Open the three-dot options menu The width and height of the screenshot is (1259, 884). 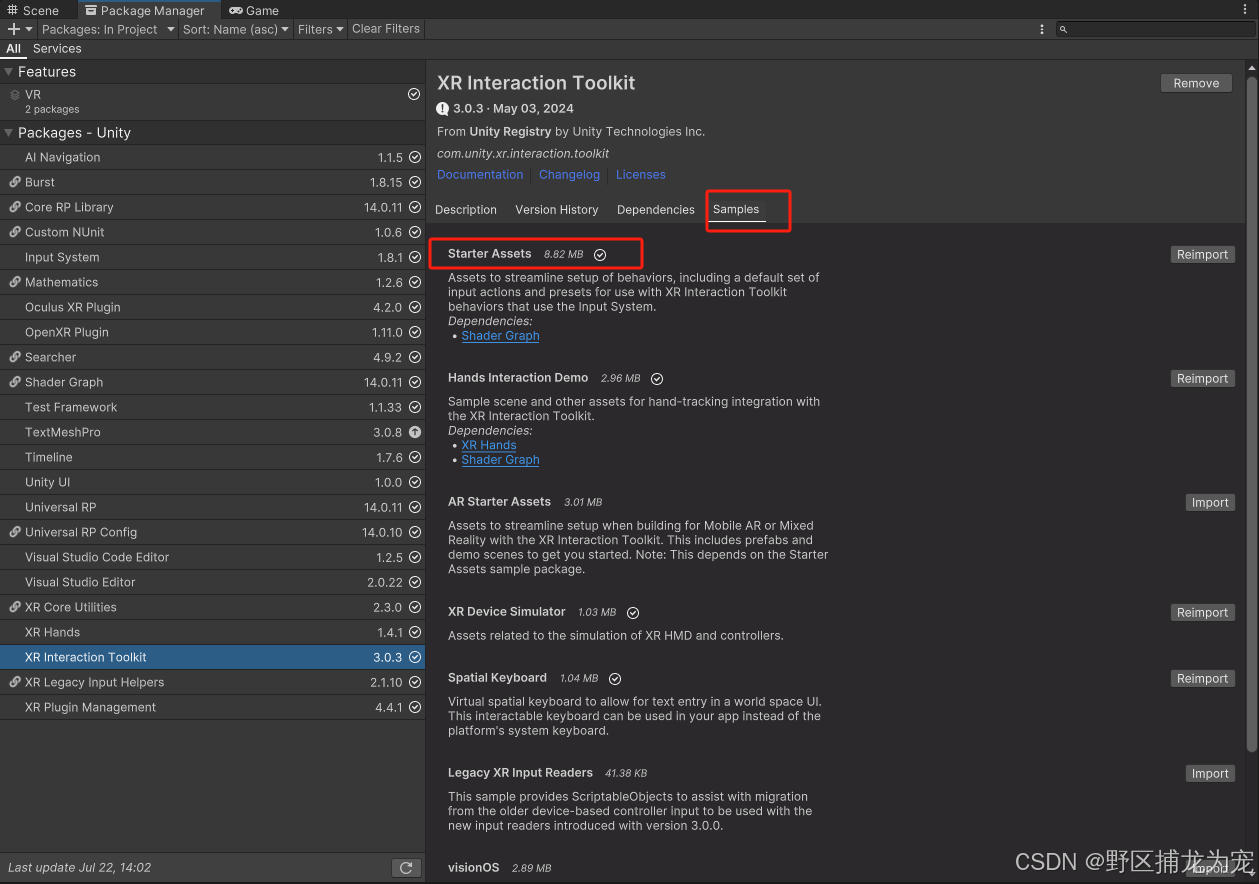coord(1042,29)
